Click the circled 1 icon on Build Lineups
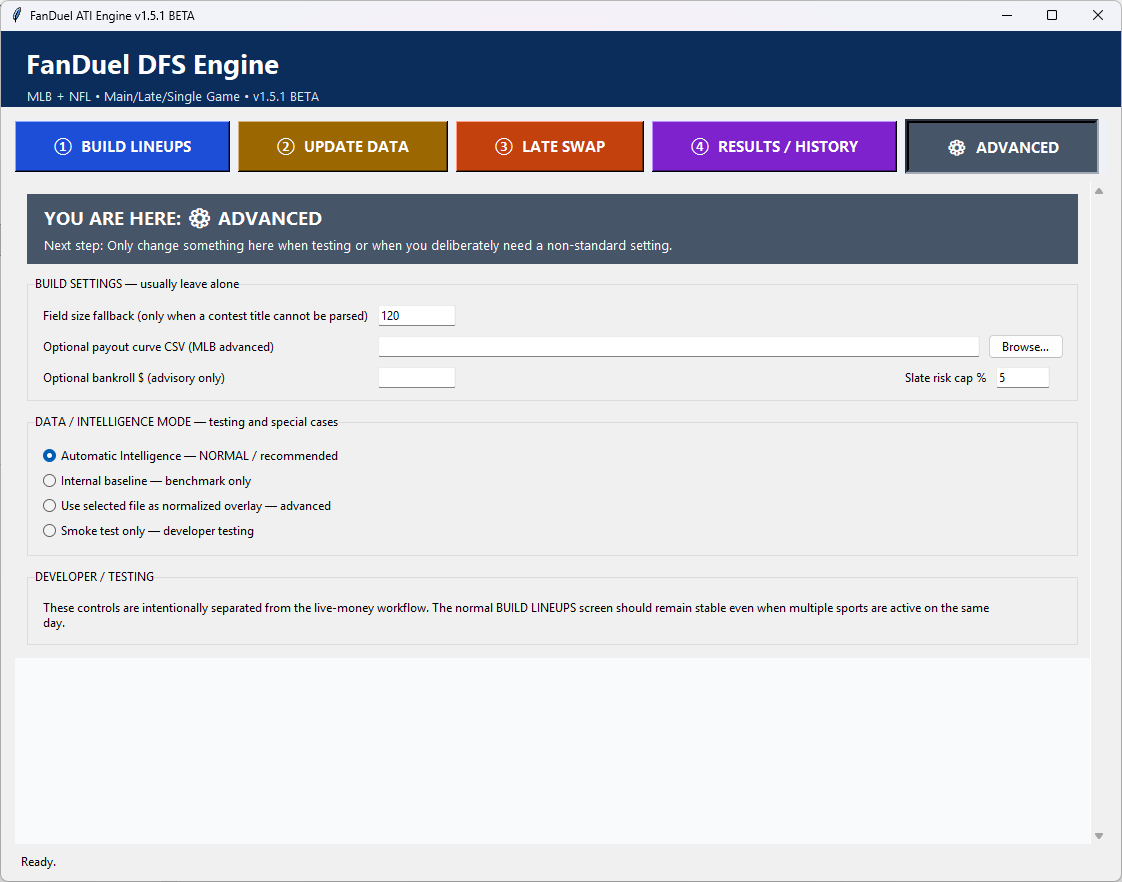Screen dimensions: 1122x882 (63, 147)
